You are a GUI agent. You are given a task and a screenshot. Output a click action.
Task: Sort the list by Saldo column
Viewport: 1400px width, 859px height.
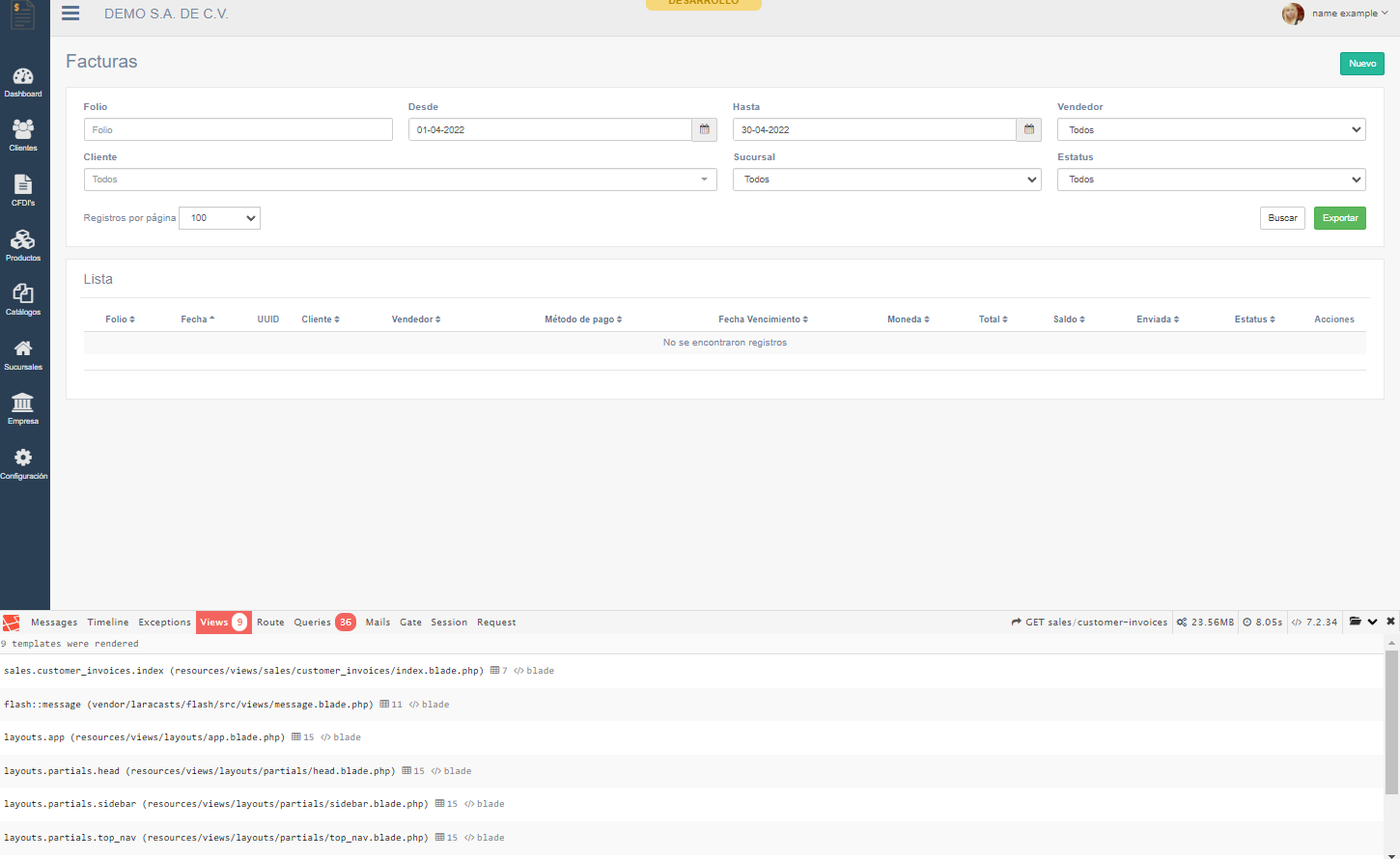pos(1070,319)
